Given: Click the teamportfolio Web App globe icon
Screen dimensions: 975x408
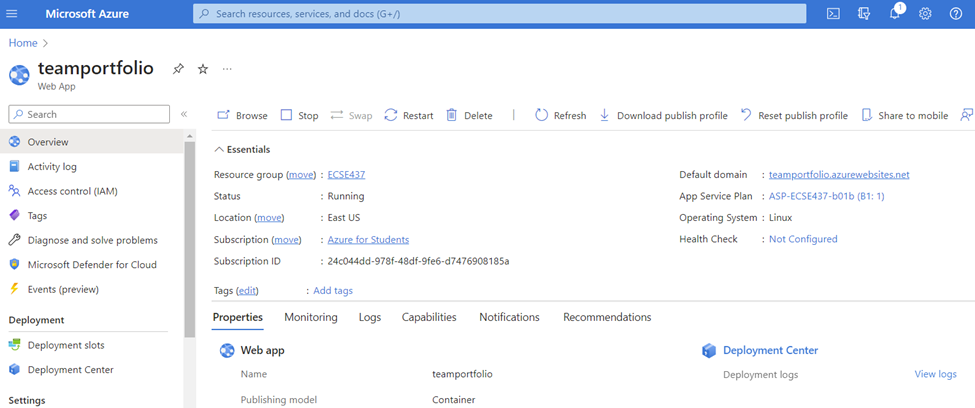Looking at the screenshot, I should point(19,75).
